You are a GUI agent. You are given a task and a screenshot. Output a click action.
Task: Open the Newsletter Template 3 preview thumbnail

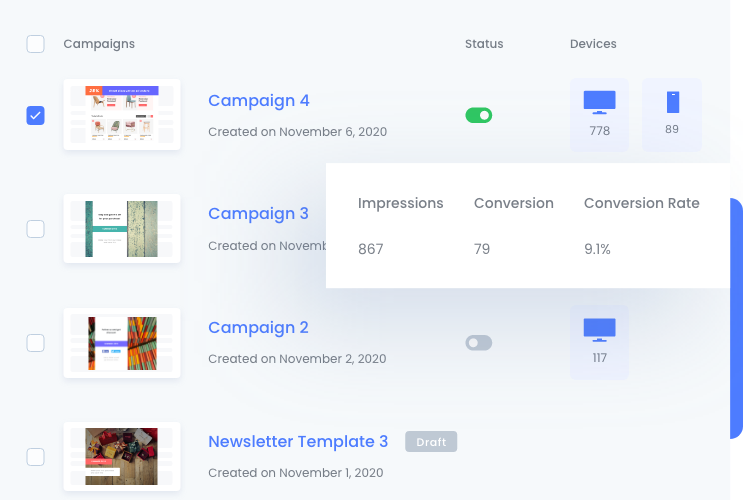[122, 456]
